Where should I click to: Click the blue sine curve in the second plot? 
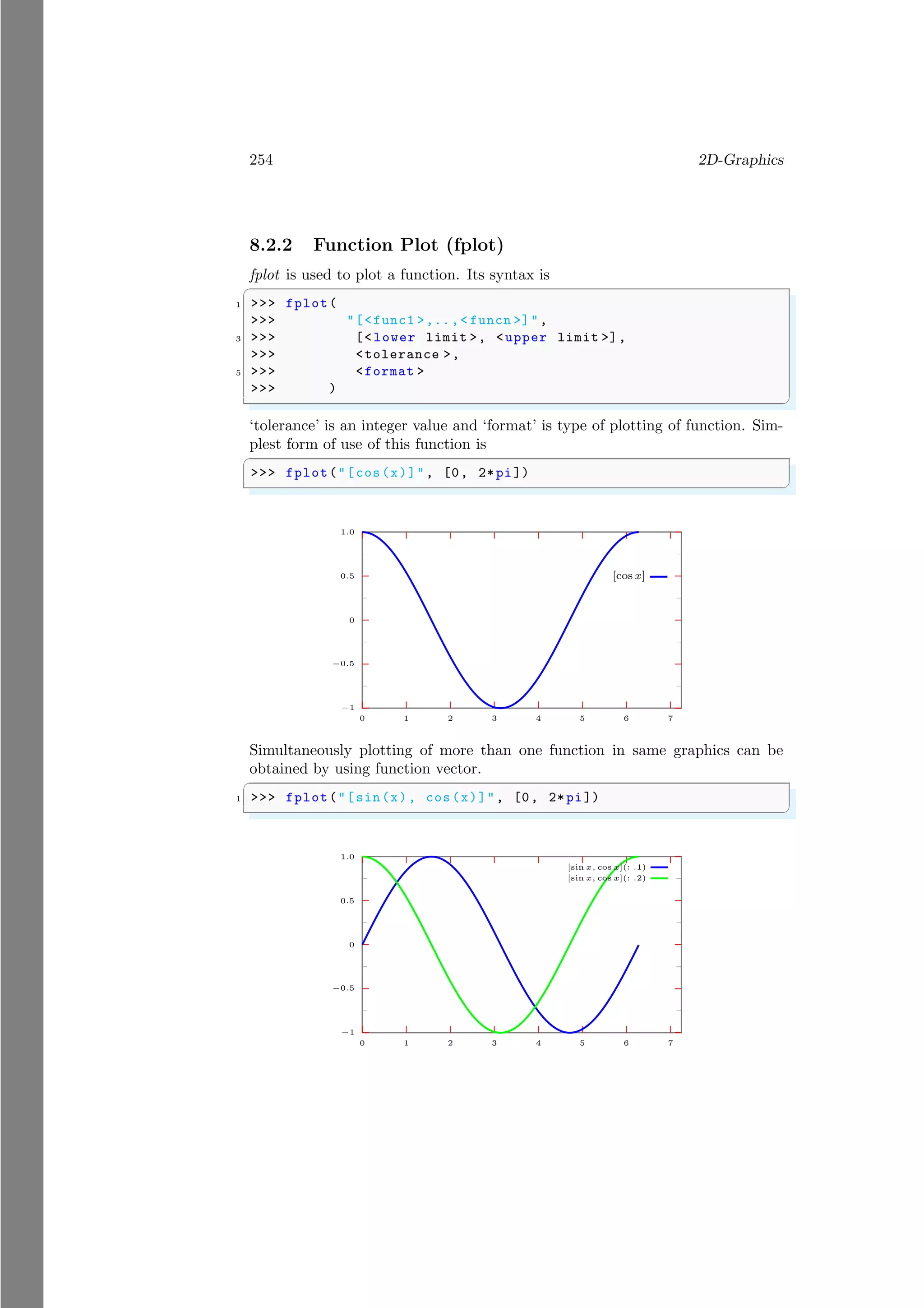[x=501, y=946]
